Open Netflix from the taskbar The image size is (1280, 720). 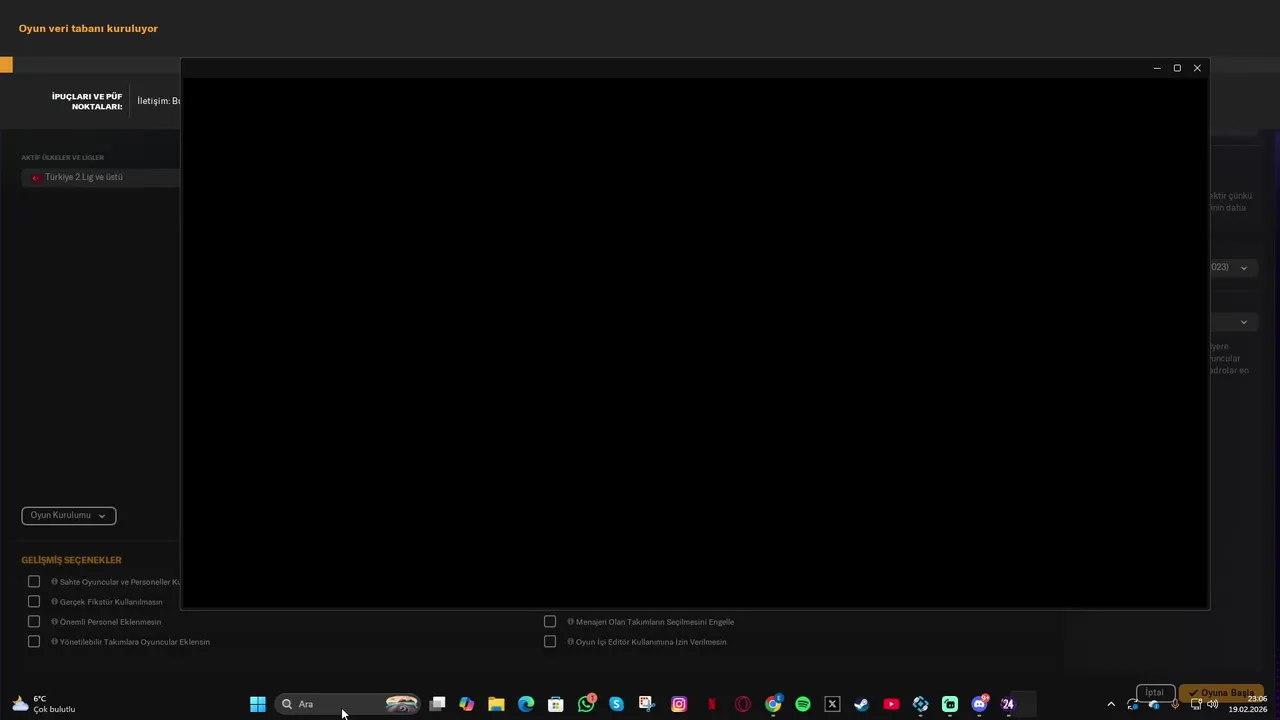coord(712,704)
